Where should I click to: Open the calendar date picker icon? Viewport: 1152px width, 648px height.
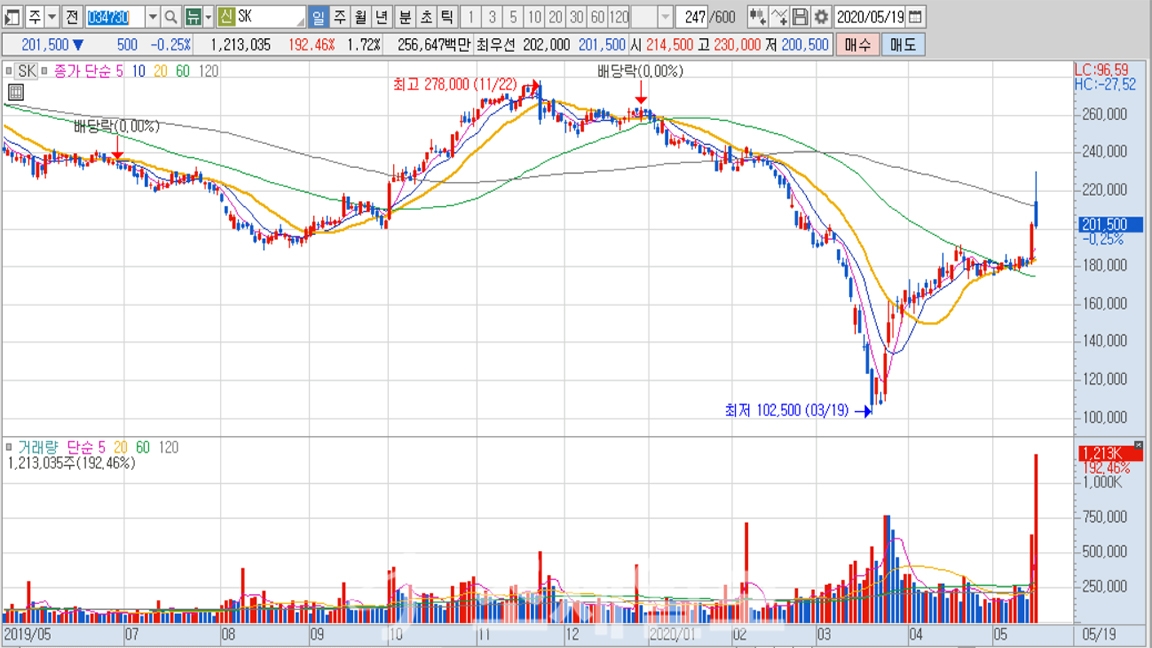[x=916, y=17]
